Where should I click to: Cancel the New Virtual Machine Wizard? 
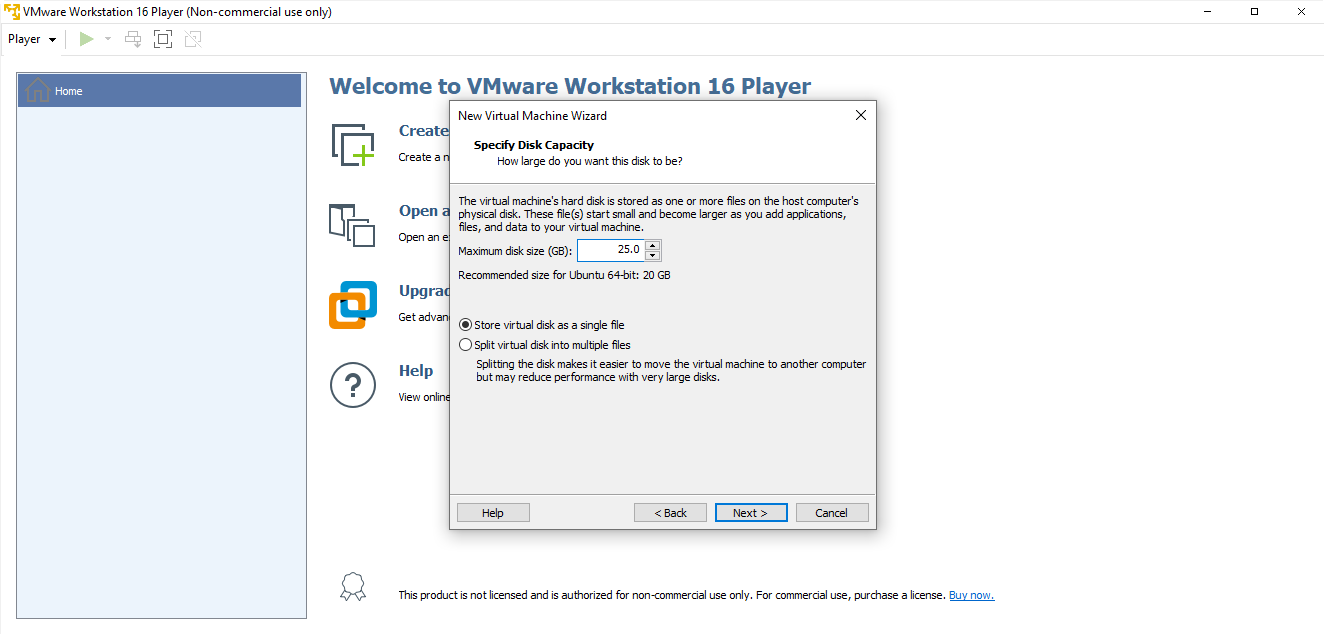tap(832, 513)
